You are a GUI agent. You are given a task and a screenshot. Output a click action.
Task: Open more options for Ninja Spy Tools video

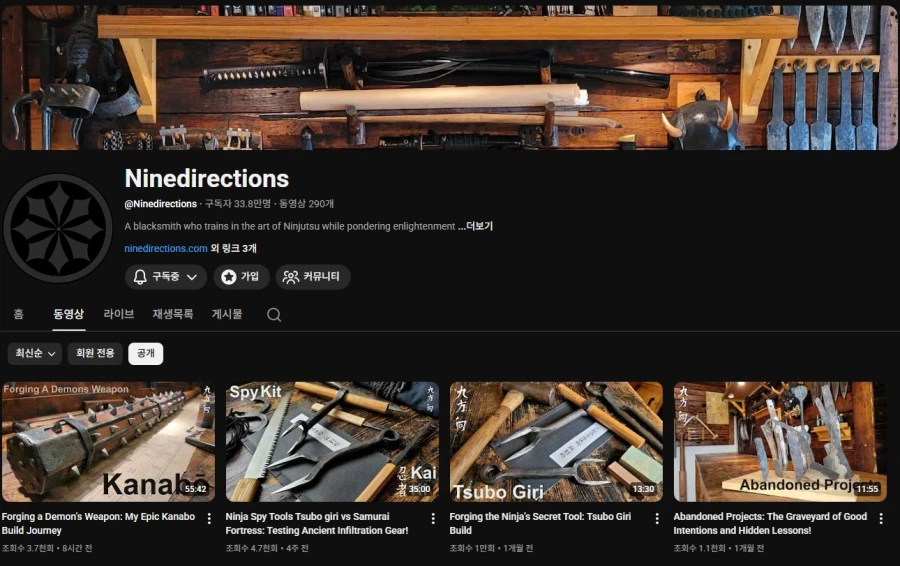coord(433,519)
